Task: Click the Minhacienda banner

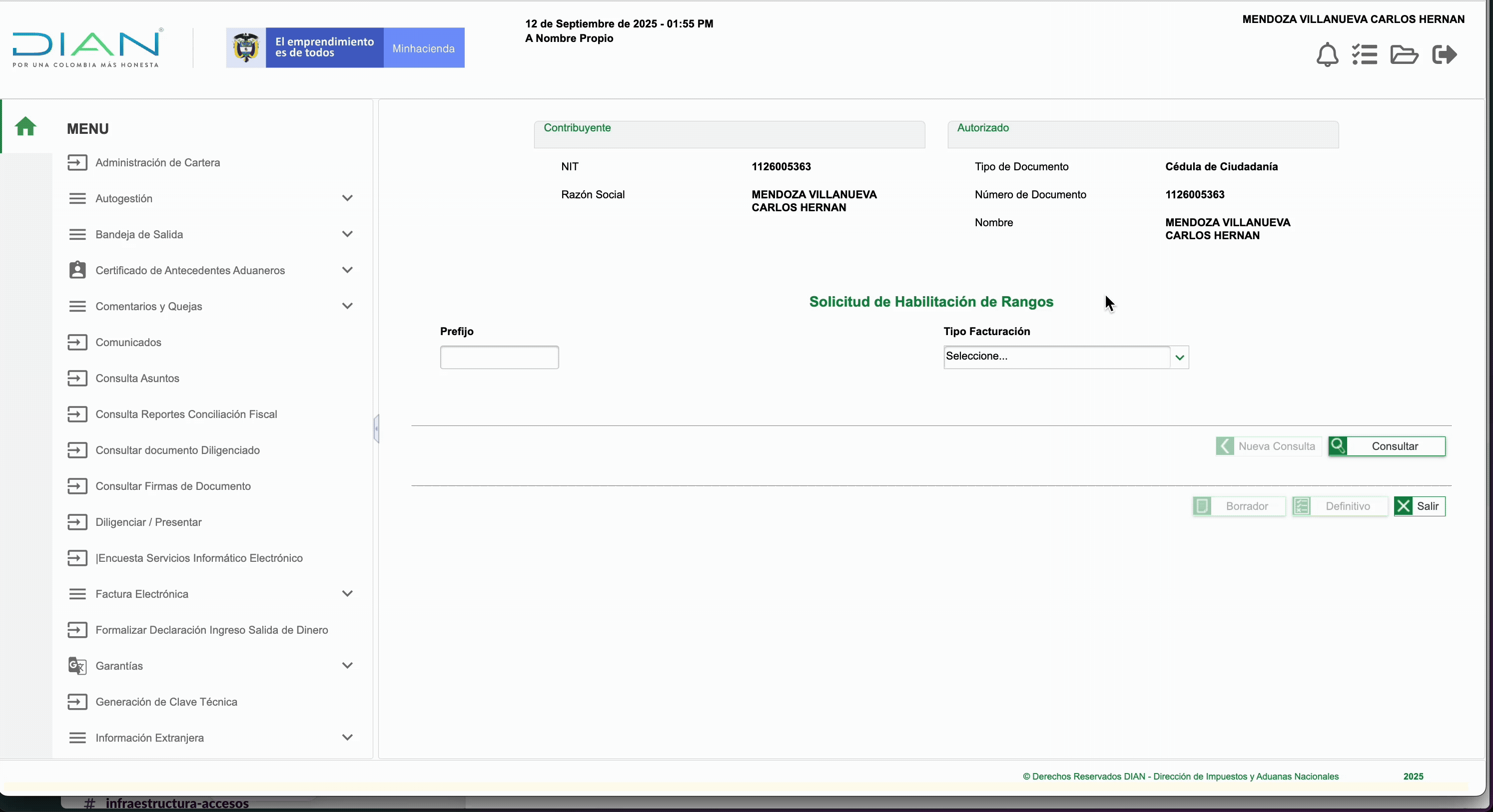Action: [x=424, y=48]
